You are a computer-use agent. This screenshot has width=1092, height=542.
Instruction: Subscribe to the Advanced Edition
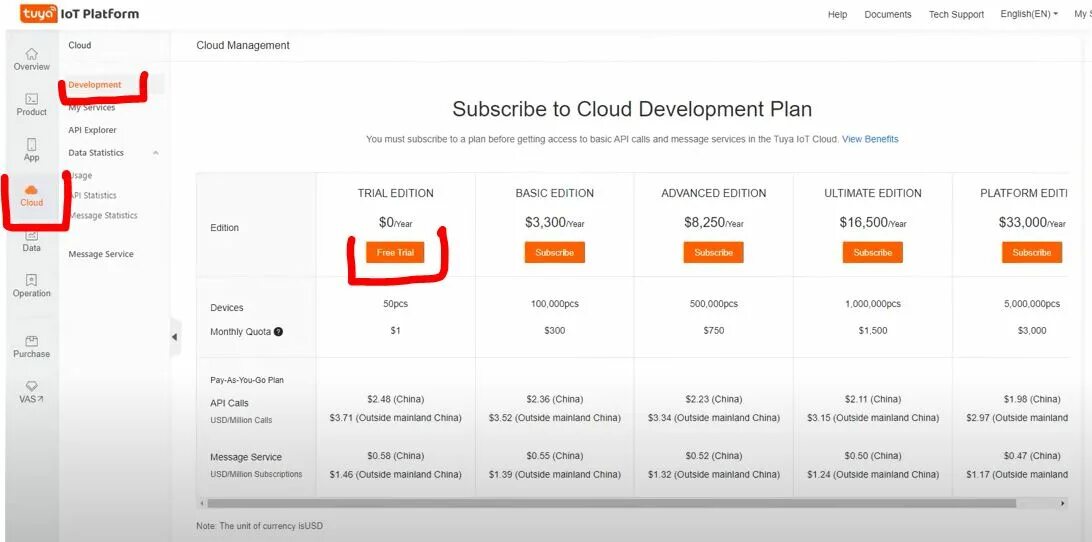click(713, 252)
